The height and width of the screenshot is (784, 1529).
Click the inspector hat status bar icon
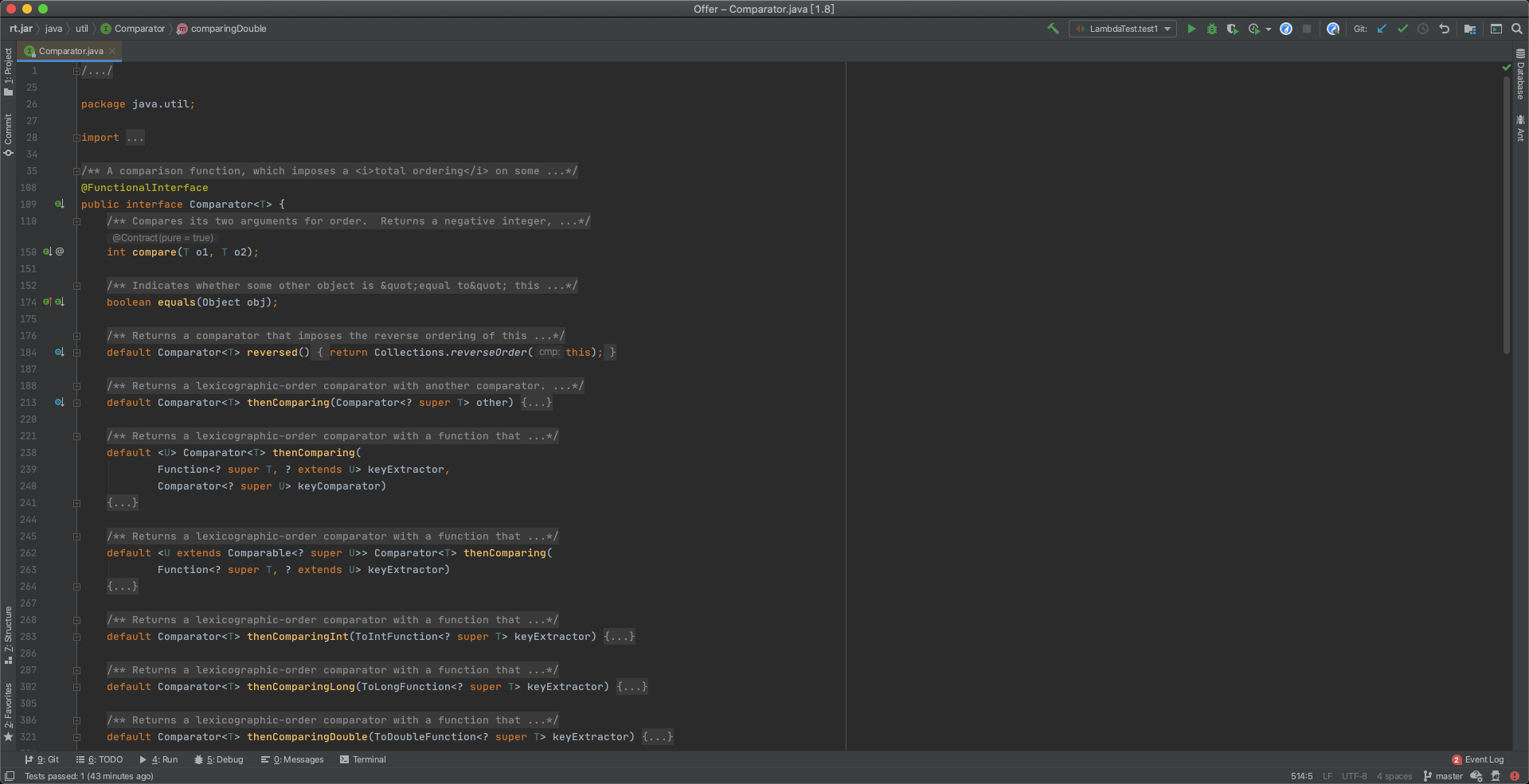click(1496, 776)
